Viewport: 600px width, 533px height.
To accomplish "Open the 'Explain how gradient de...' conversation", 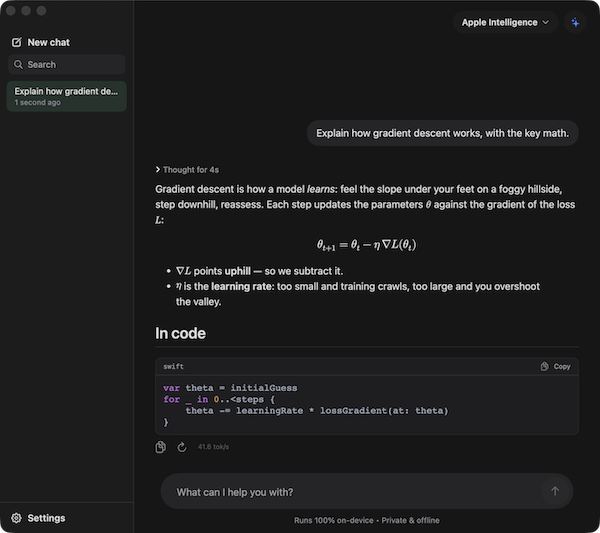I will point(67,96).
